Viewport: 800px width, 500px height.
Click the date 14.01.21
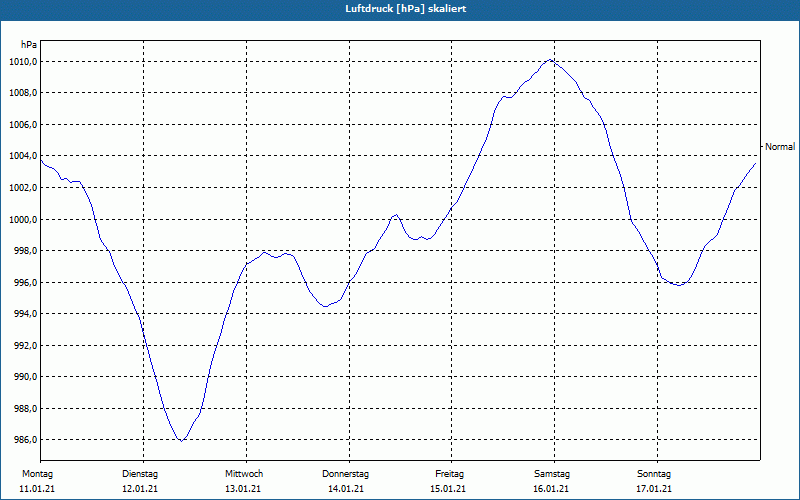point(346,489)
